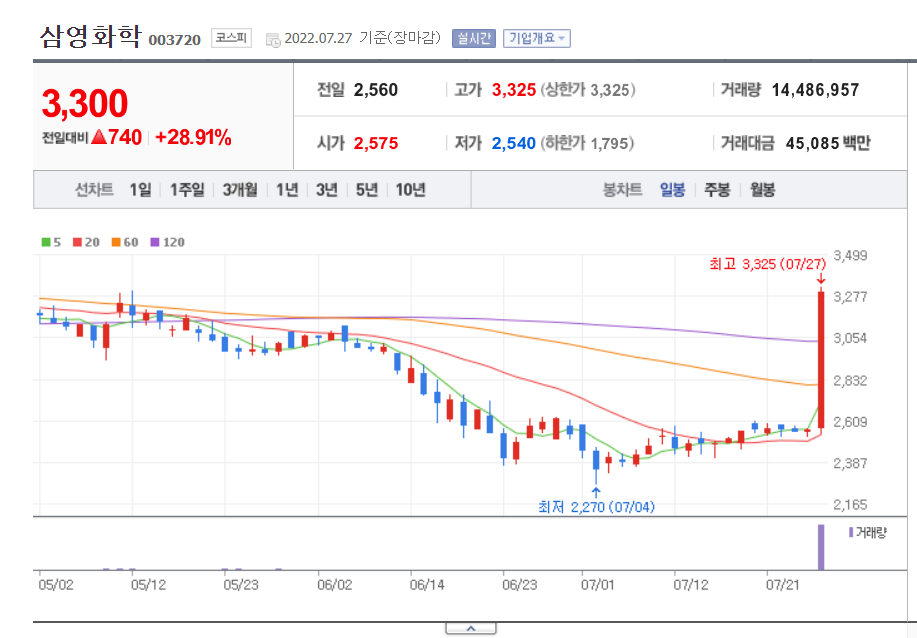Screen dimensions: 917x638
Task: Click the 2,165 price axis label
Action: (850, 505)
